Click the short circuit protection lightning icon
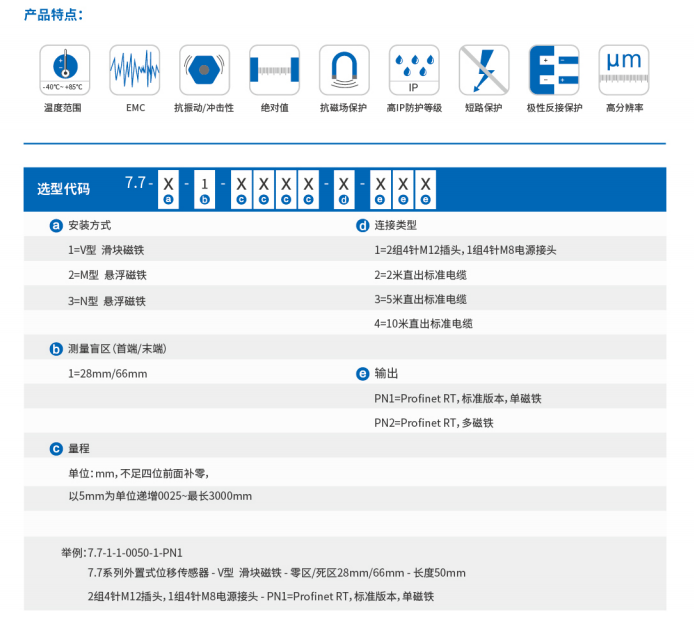694x617 pixels. pos(484,69)
